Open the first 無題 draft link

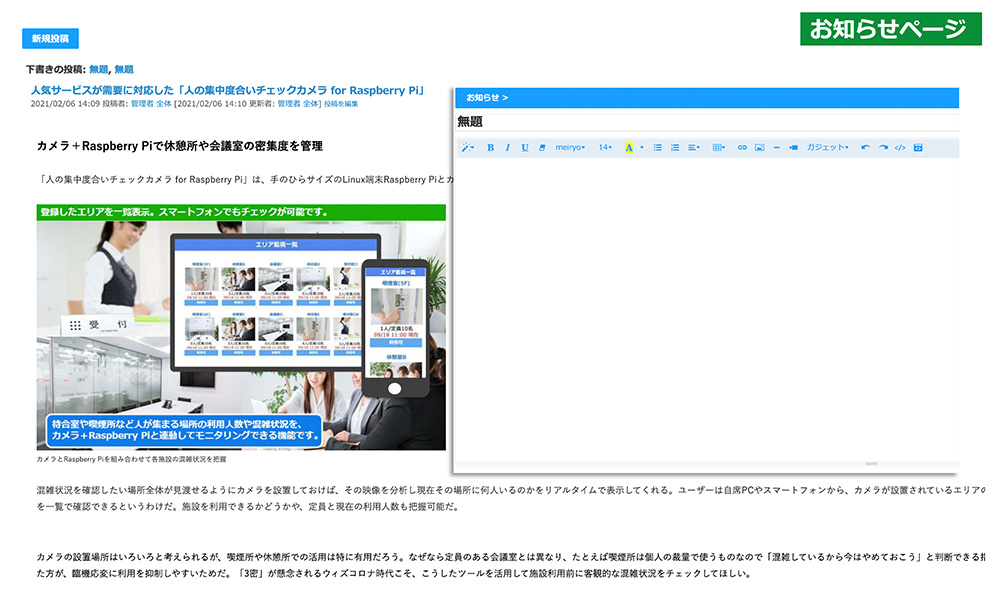pyautogui.click(x=99, y=69)
